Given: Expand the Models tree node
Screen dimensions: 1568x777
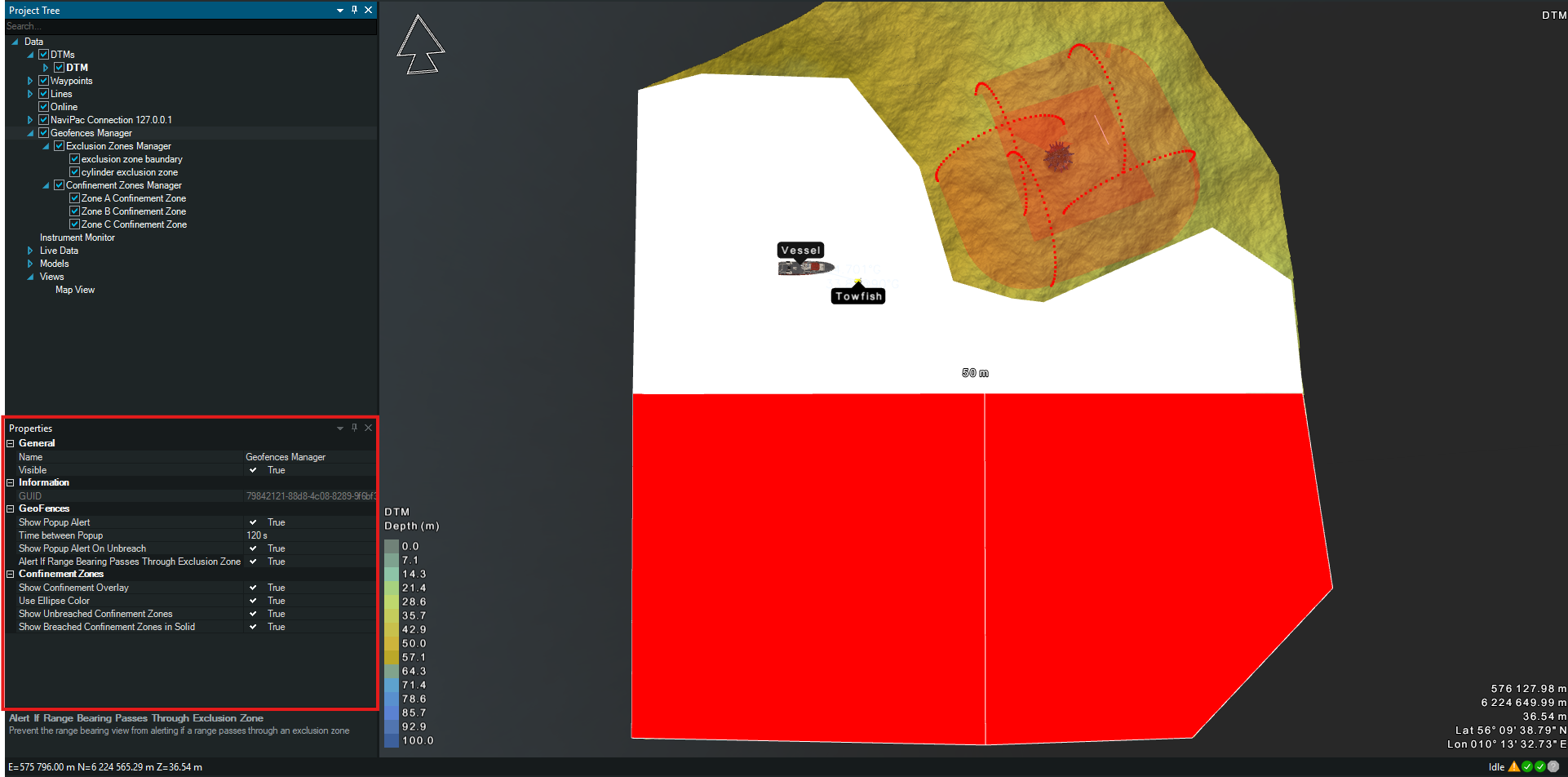Looking at the screenshot, I should click(x=30, y=264).
